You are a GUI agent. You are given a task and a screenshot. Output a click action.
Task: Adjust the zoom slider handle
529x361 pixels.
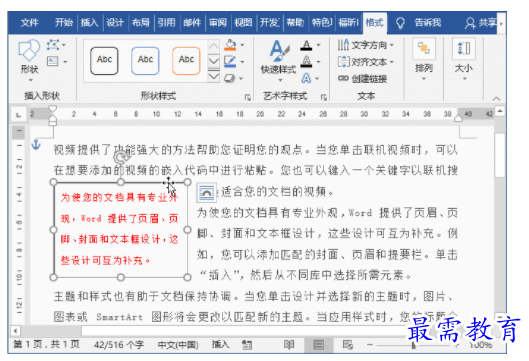(x=414, y=345)
